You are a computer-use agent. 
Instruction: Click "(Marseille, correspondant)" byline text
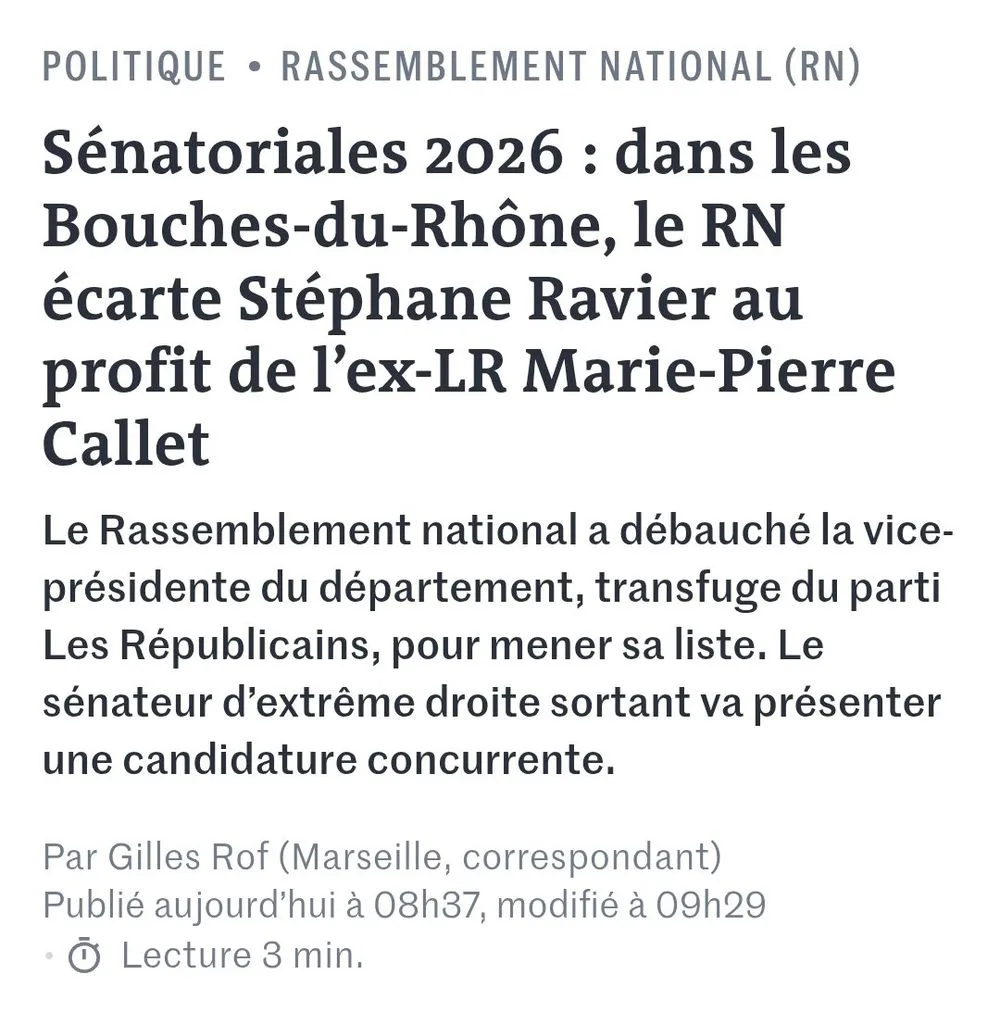[x=500, y=857]
